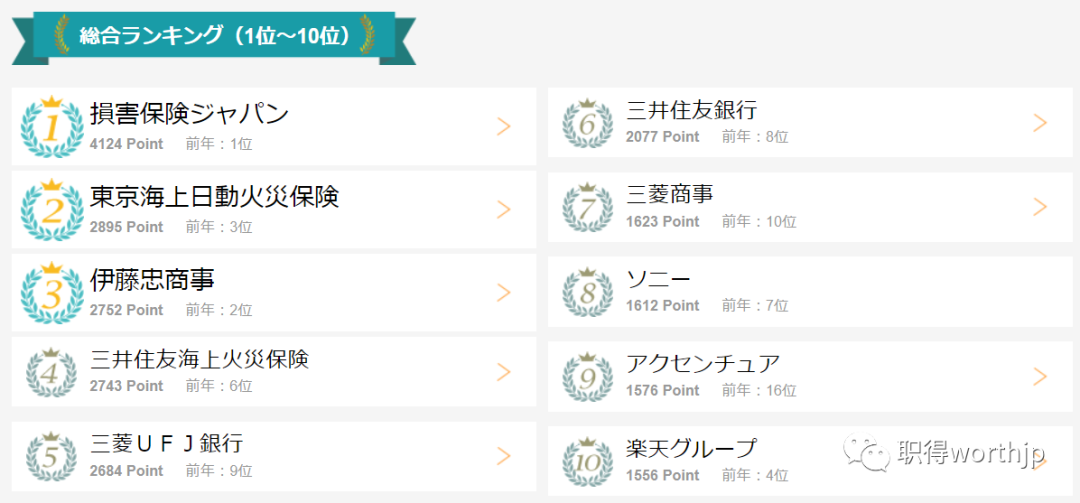The height and width of the screenshot is (503, 1080).
Task: Open the 伊藤忠商事 company link
Action: pyautogui.click(x=152, y=279)
